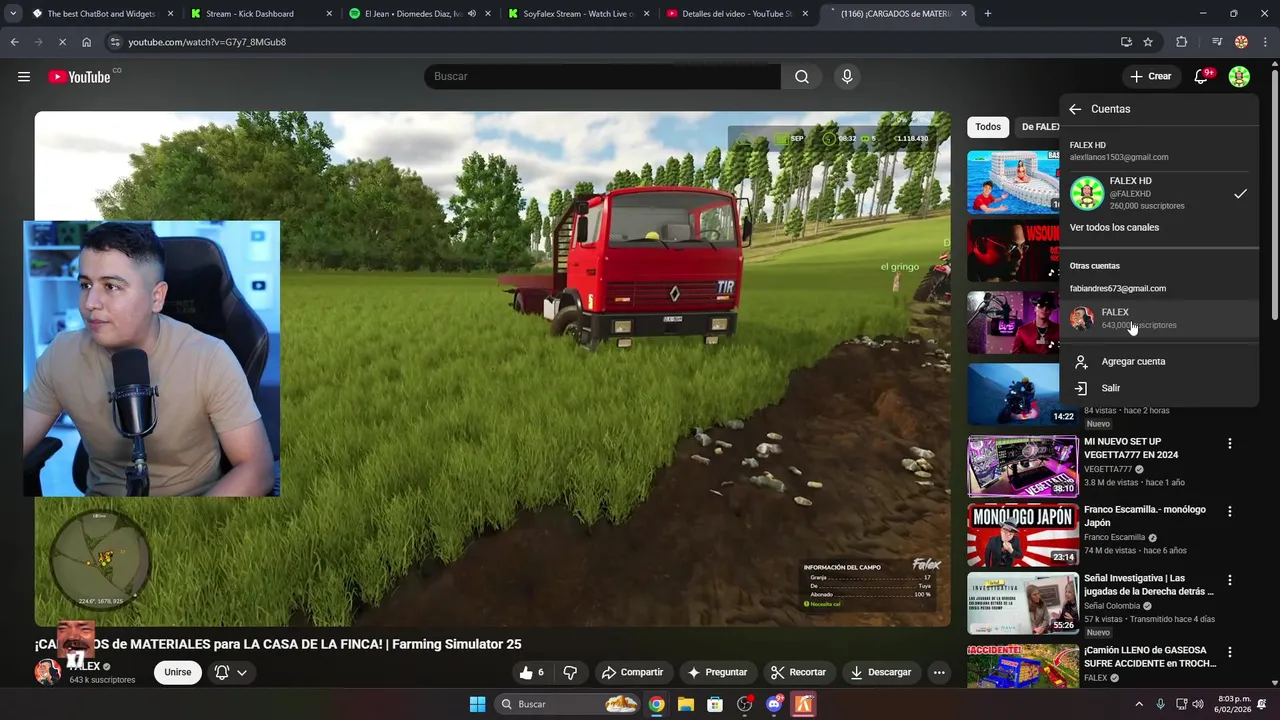Click the browser address bar URL
This screenshot has height=720, width=1280.
click(x=207, y=42)
